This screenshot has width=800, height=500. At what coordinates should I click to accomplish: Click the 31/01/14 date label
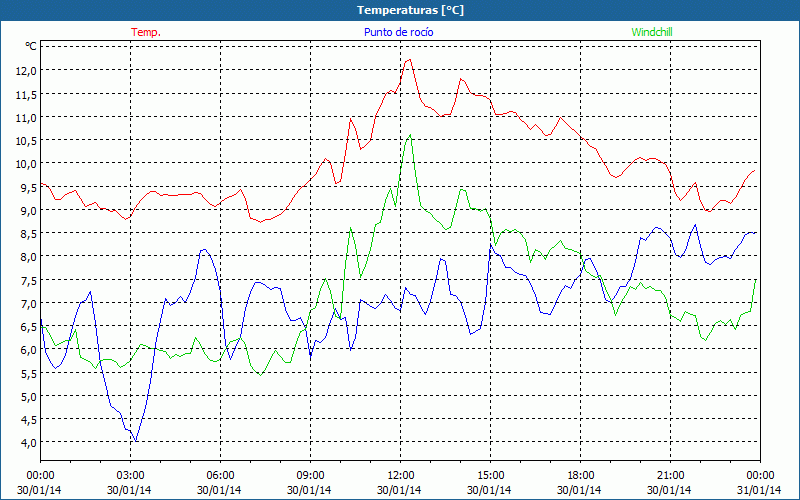pos(759,490)
